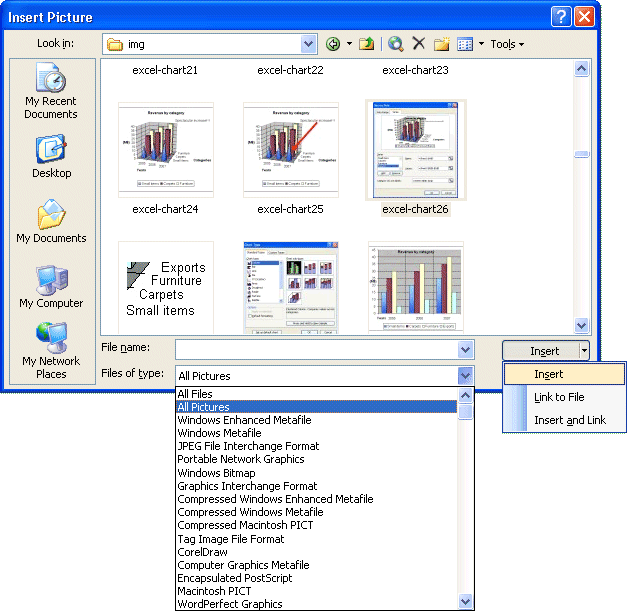Select Compressed Windows Metafile
627x611 pixels.
pos(317,512)
